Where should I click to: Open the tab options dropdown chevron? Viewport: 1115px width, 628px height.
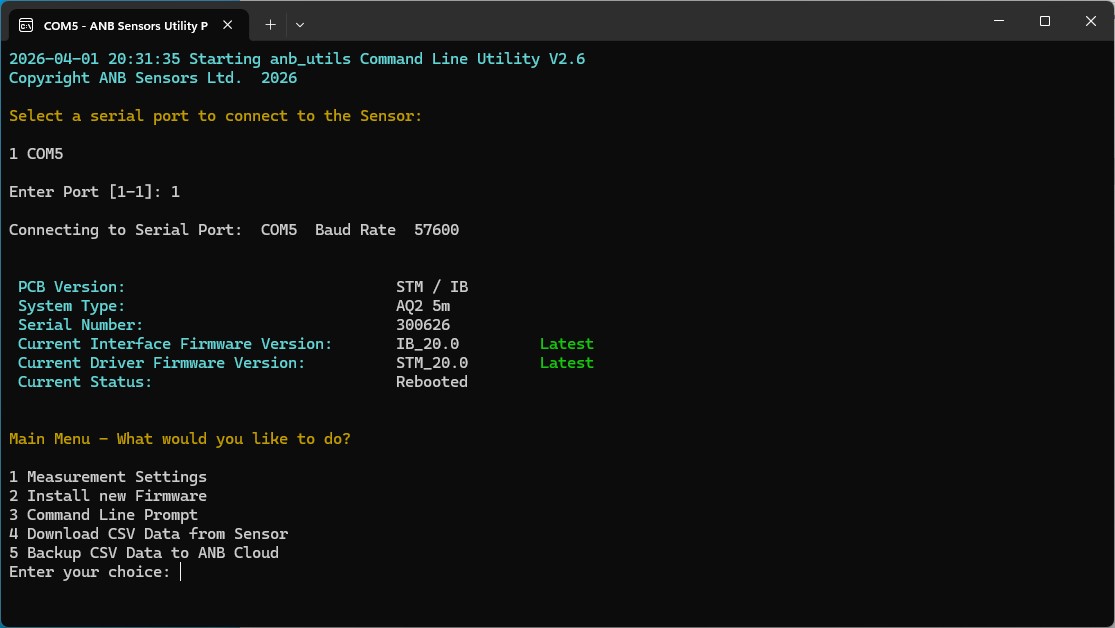299,24
